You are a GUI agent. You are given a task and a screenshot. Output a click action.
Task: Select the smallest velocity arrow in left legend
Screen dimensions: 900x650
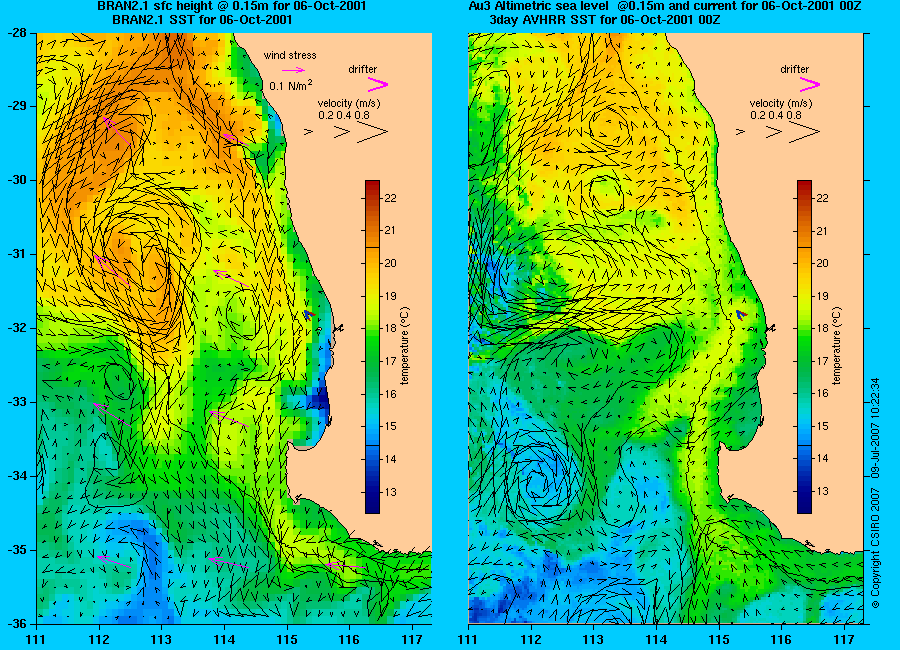[308, 132]
